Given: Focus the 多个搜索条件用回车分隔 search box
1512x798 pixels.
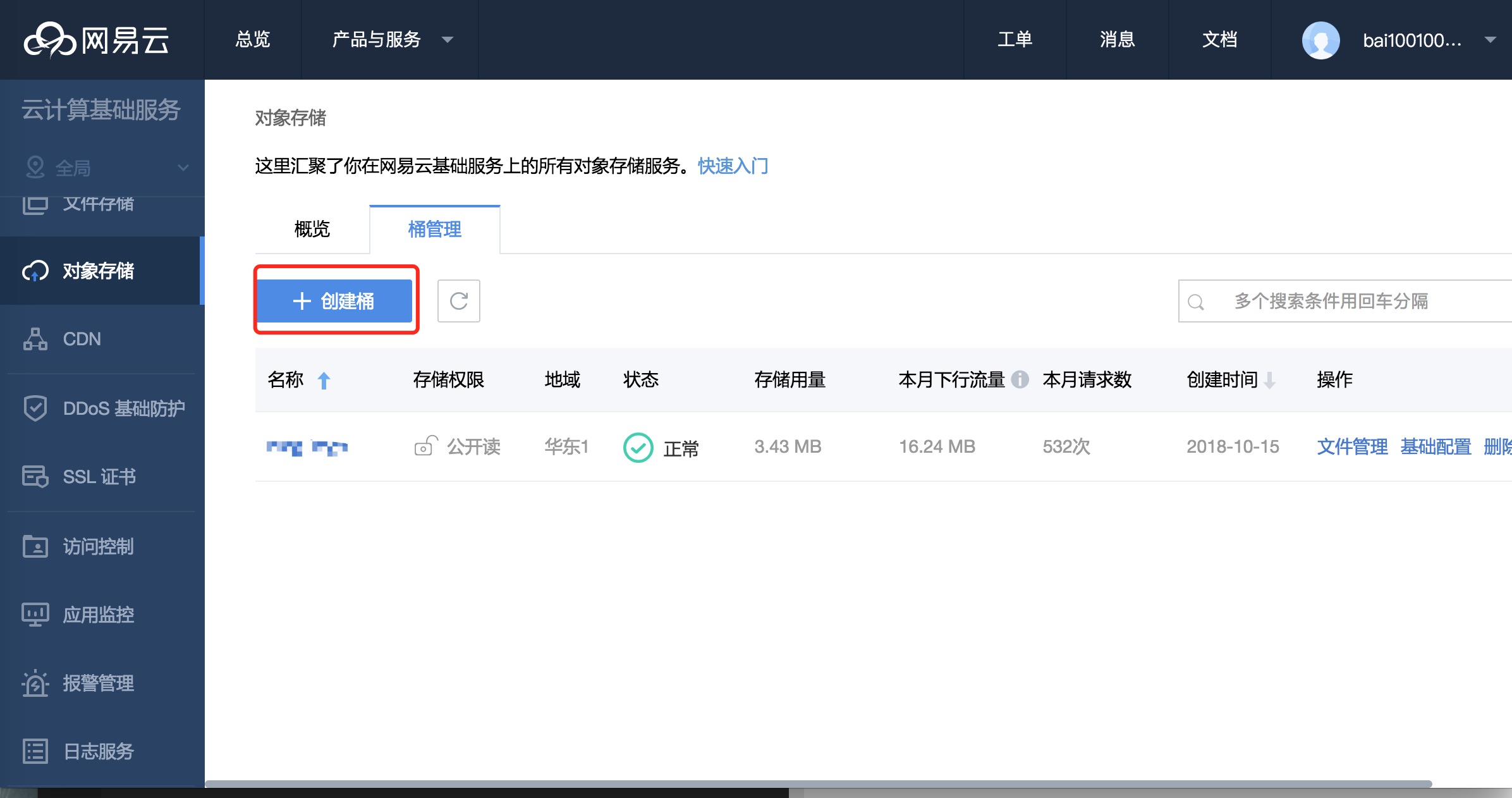Looking at the screenshot, I should click(x=1345, y=301).
